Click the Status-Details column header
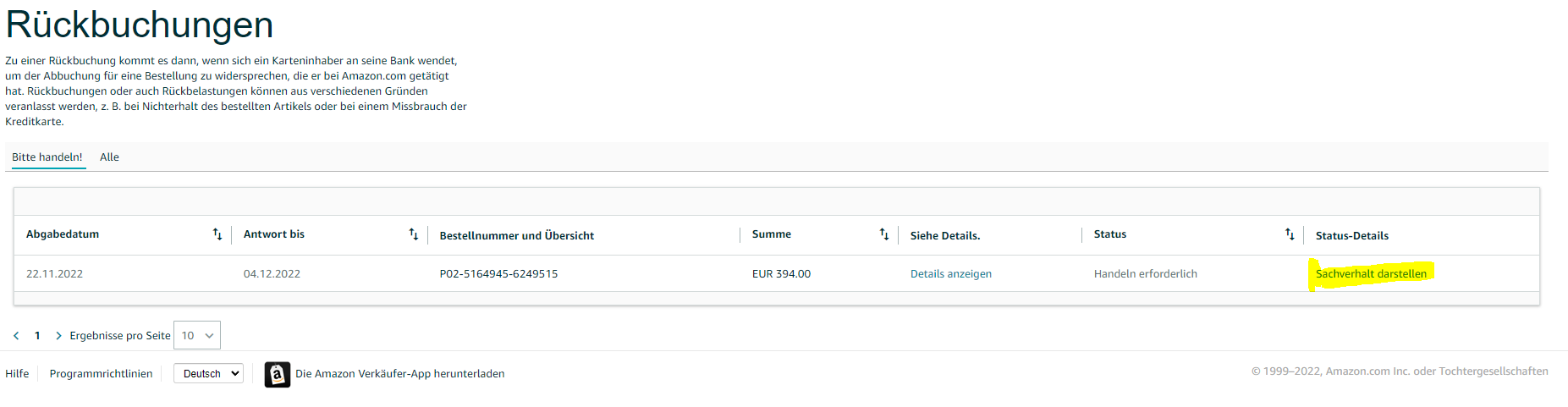Image resolution: width=1568 pixels, height=407 pixels. tap(1351, 236)
